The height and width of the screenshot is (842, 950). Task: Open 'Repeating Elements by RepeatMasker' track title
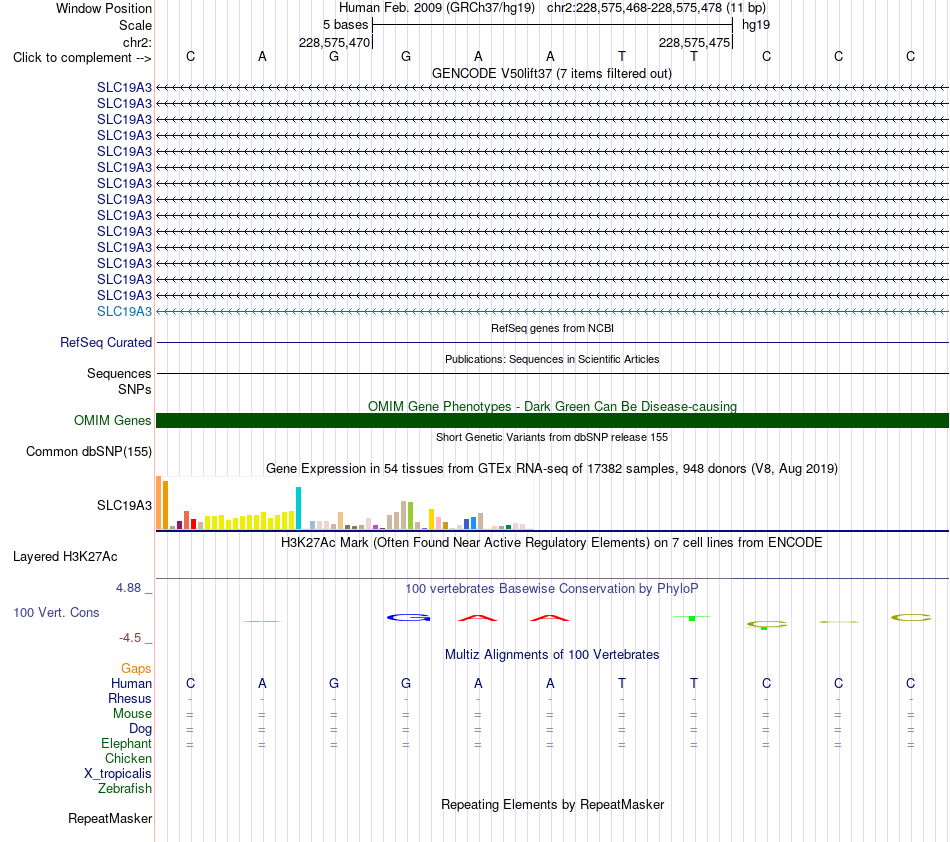(552, 804)
